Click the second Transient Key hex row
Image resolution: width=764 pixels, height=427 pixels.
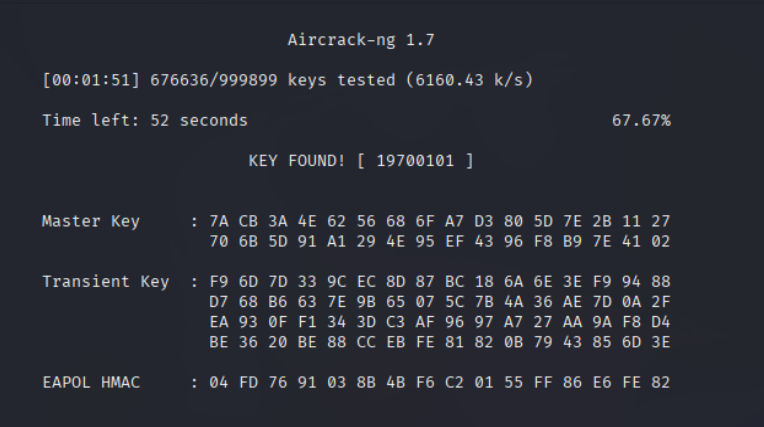[439, 302]
